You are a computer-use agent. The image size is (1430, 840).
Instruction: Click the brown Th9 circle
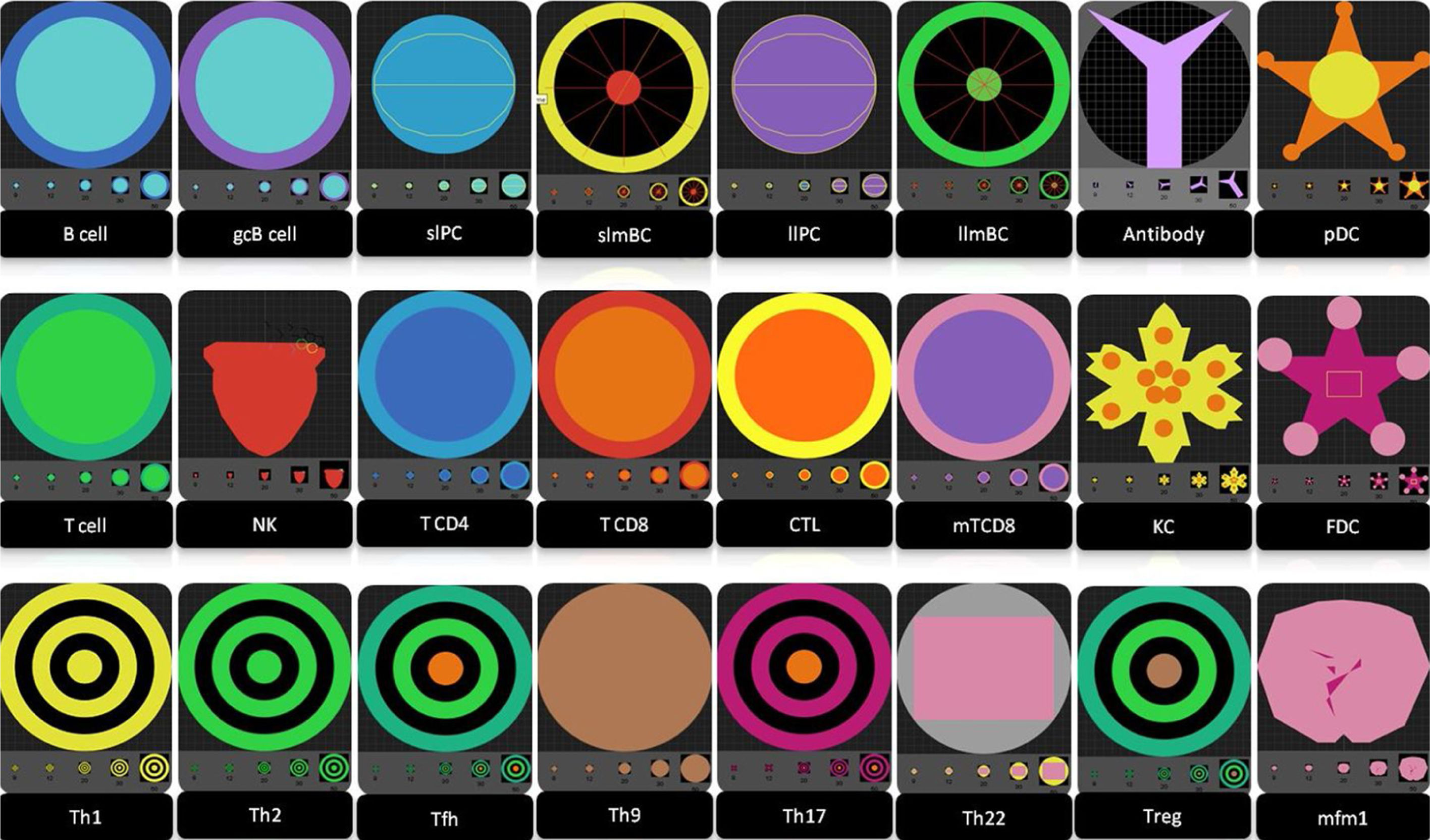(x=624, y=668)
